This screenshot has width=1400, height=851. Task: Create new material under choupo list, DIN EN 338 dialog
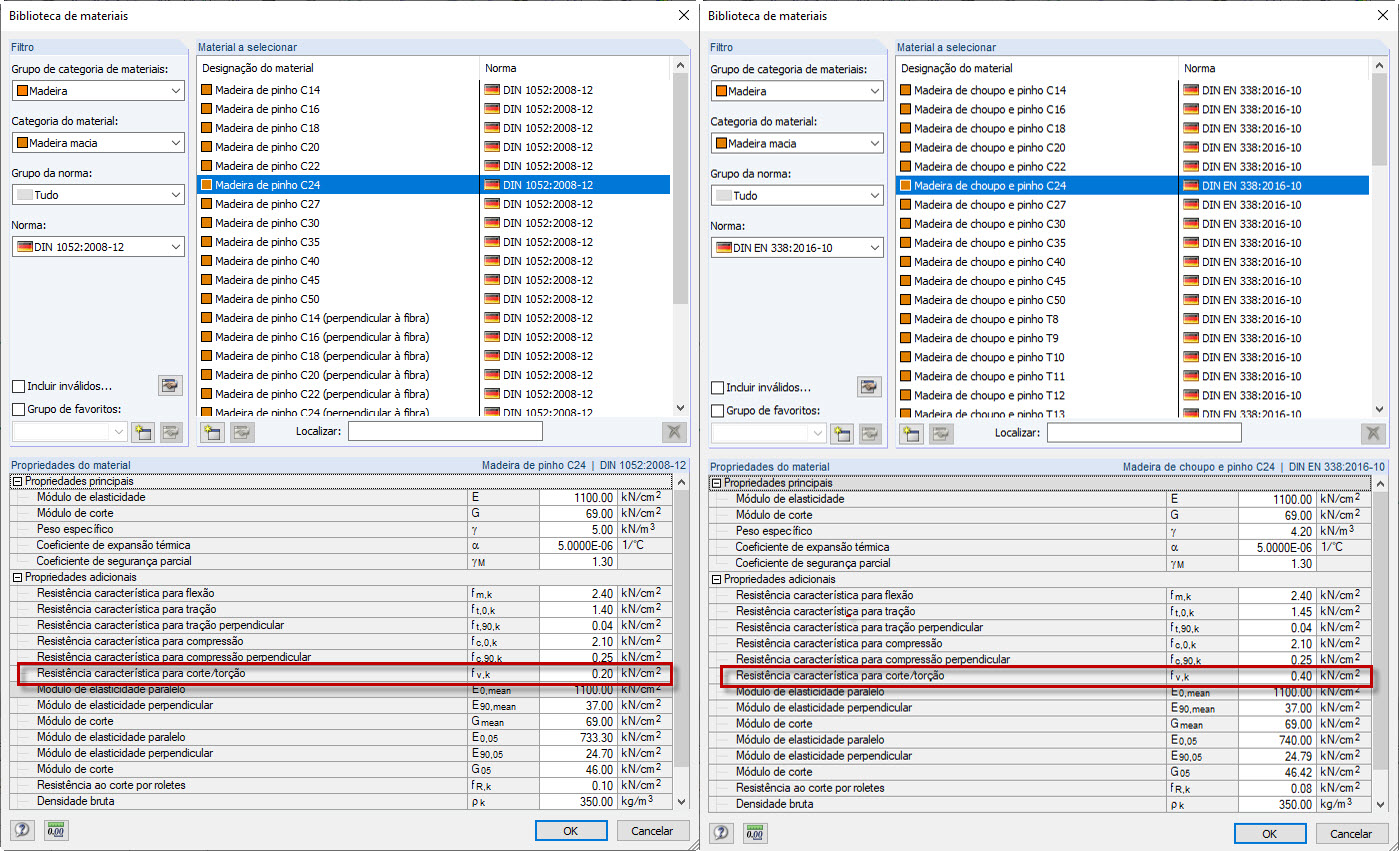point(911,433)
